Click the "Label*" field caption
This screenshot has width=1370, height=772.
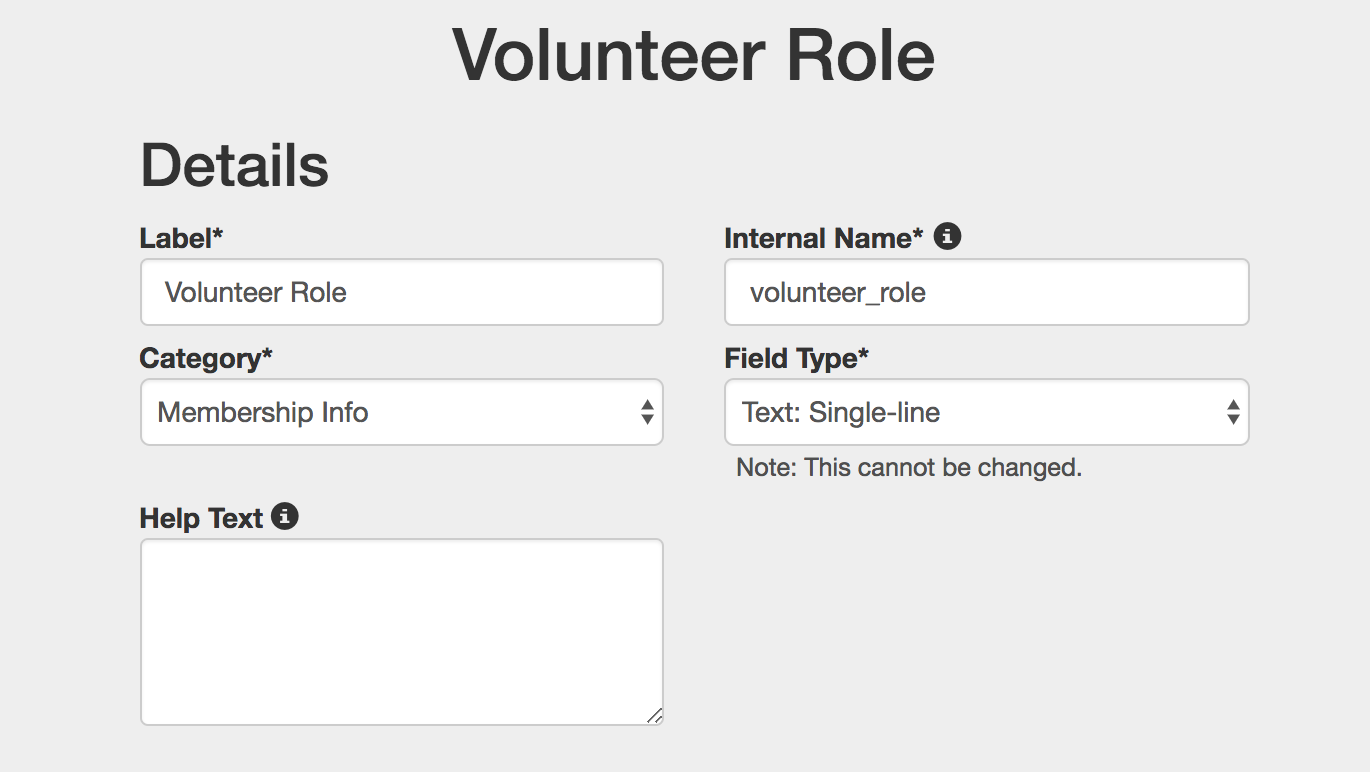click(181, 239)
